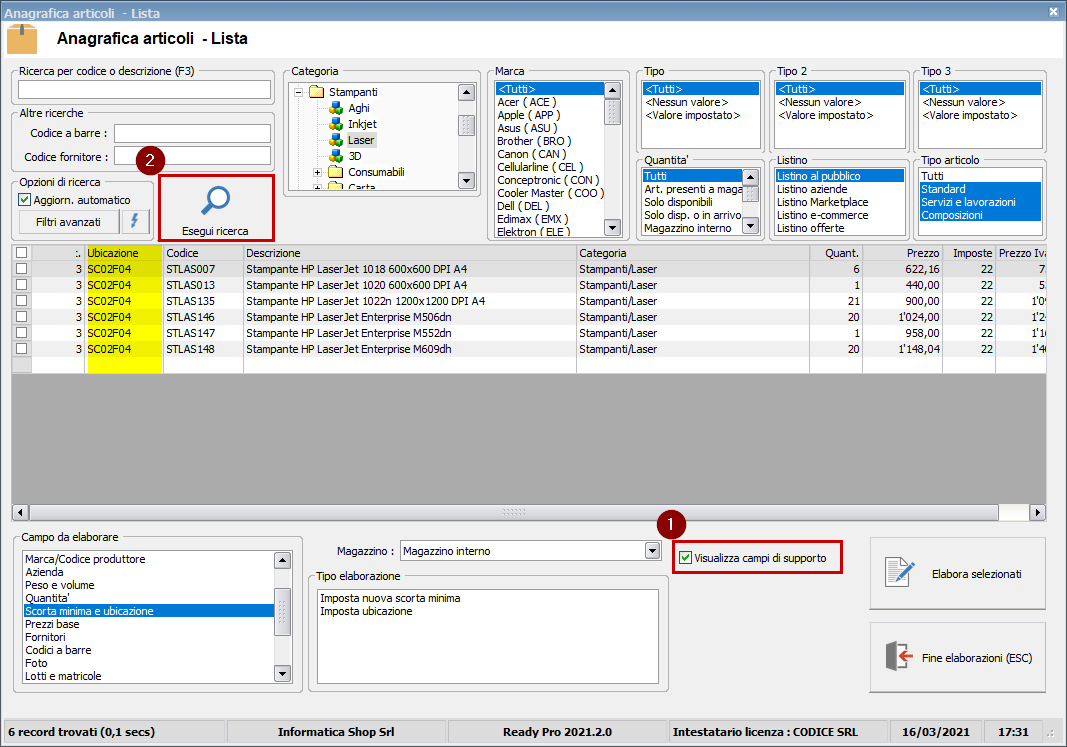Click the Prezzo column header
This screenshot has width=1067, height=747.
click(x=902, y=253)
